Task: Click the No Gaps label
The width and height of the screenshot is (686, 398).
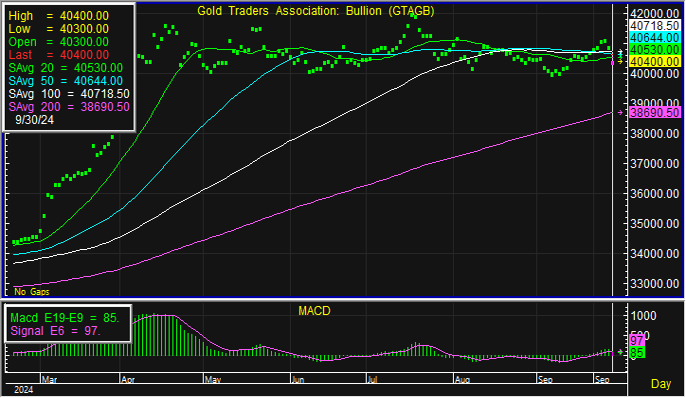Action: click(x=32, y=292)
